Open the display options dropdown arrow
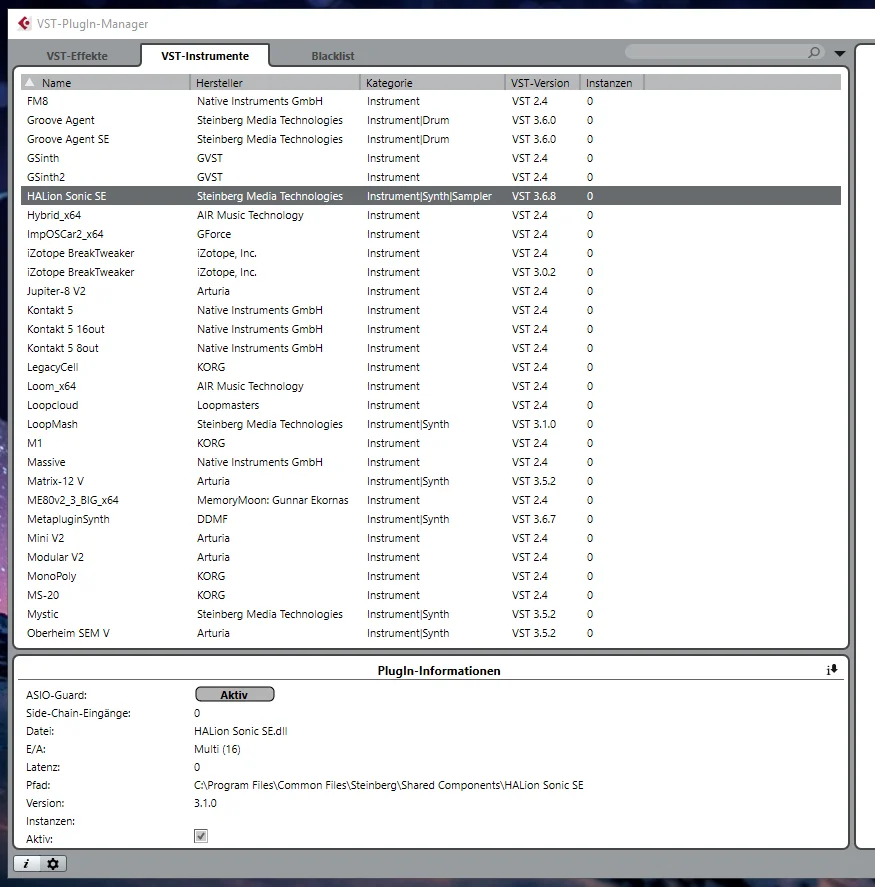 point(840,53)
